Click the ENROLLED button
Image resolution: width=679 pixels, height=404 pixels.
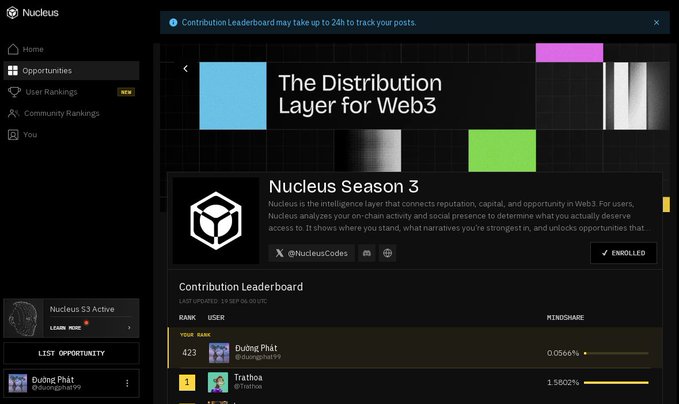[623, 253]
